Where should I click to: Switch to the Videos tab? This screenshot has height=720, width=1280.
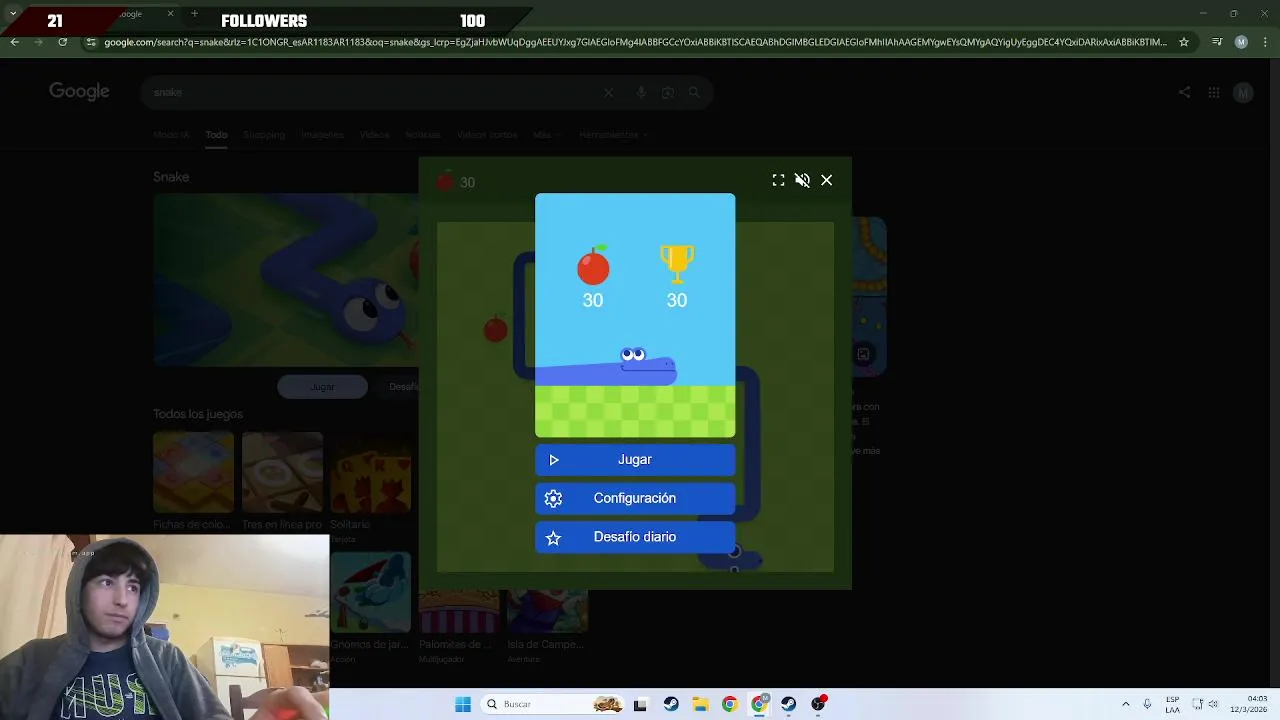(x=374, y=135)
